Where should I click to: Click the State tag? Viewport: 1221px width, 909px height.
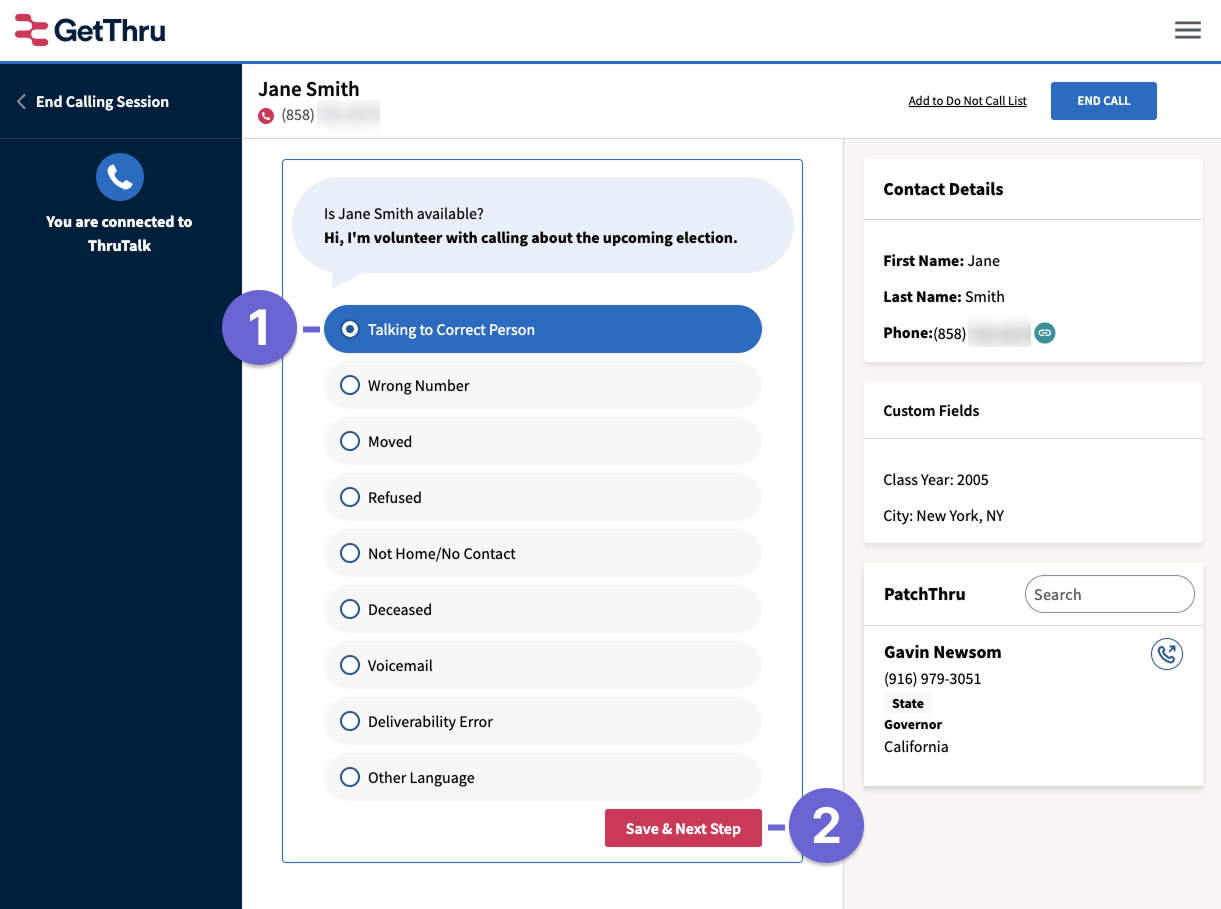pos(908,704)
